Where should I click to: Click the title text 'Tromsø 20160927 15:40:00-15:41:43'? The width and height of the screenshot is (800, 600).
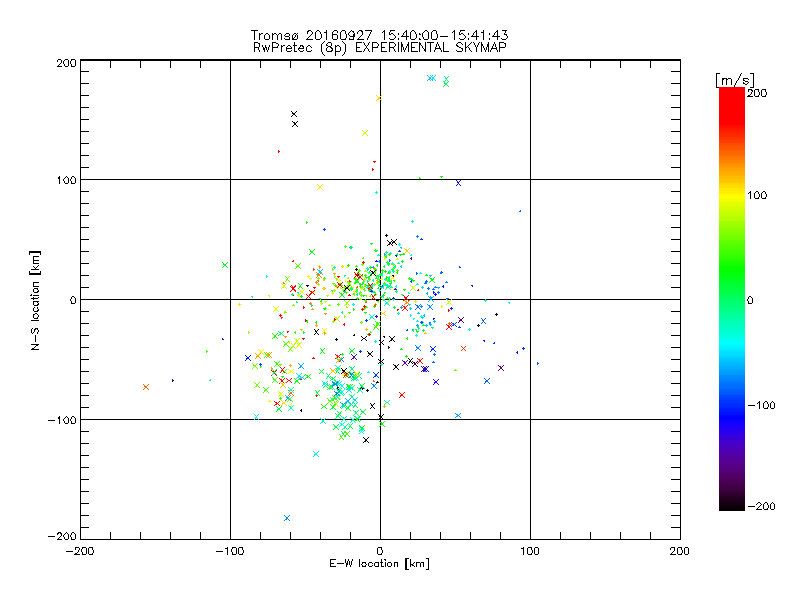coord(379,35)
